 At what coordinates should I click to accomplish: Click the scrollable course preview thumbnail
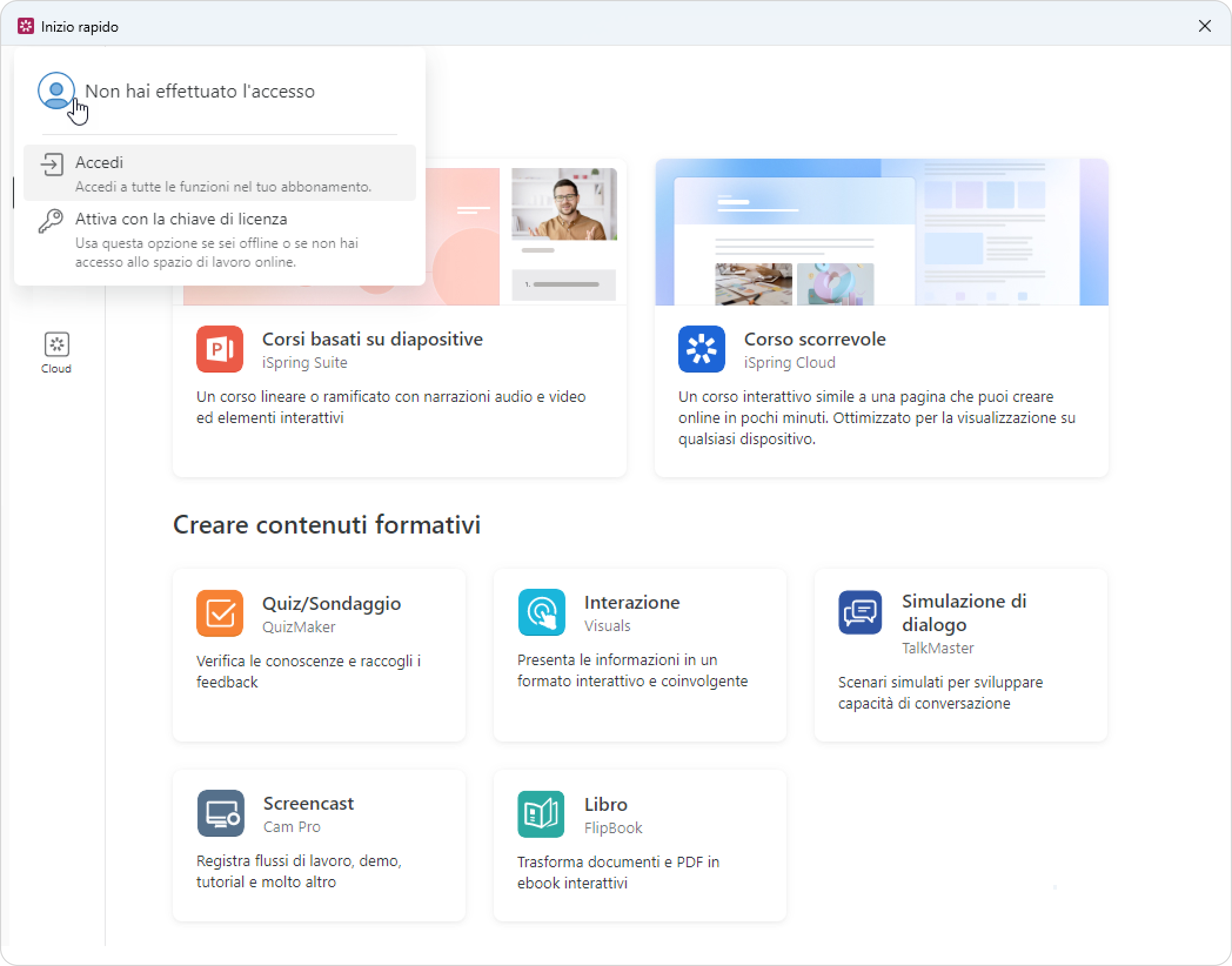tap(882, 232)
